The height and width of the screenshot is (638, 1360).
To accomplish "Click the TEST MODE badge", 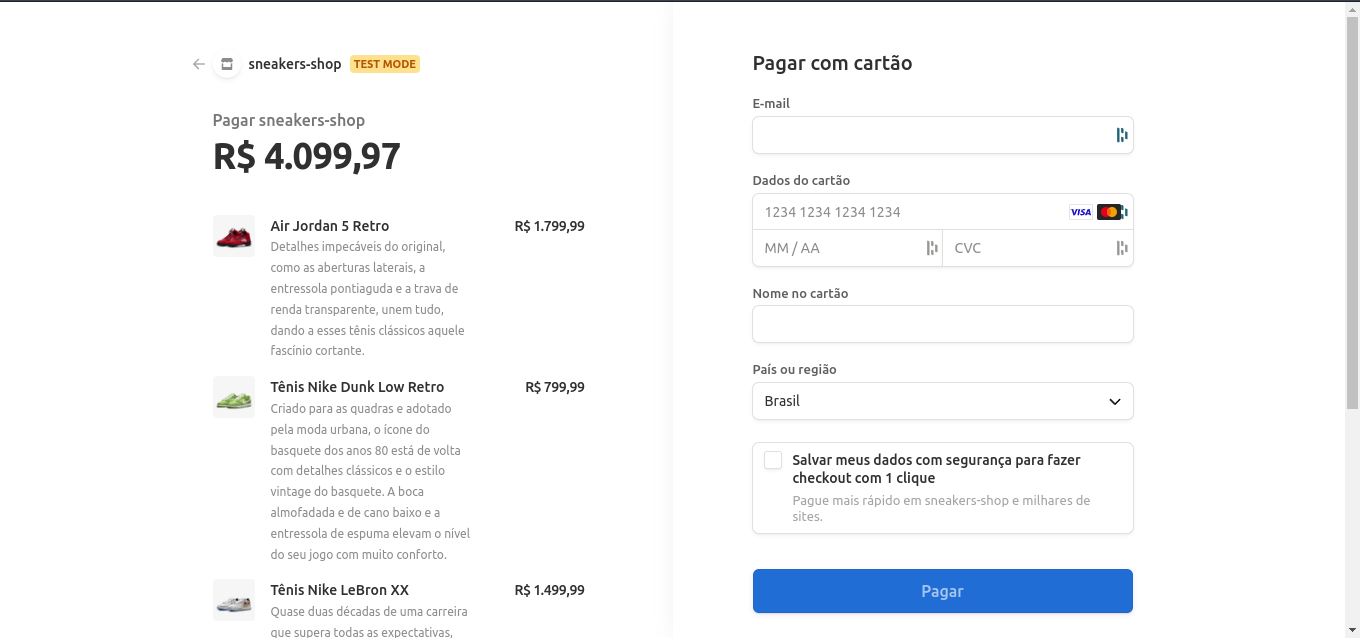I will (x=384, y=63).
